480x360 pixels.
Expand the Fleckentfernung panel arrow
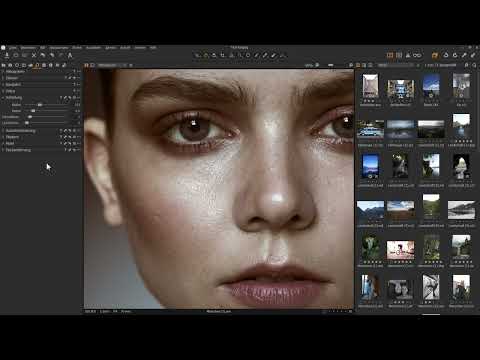pyautogui.click(x=3, y=150)
